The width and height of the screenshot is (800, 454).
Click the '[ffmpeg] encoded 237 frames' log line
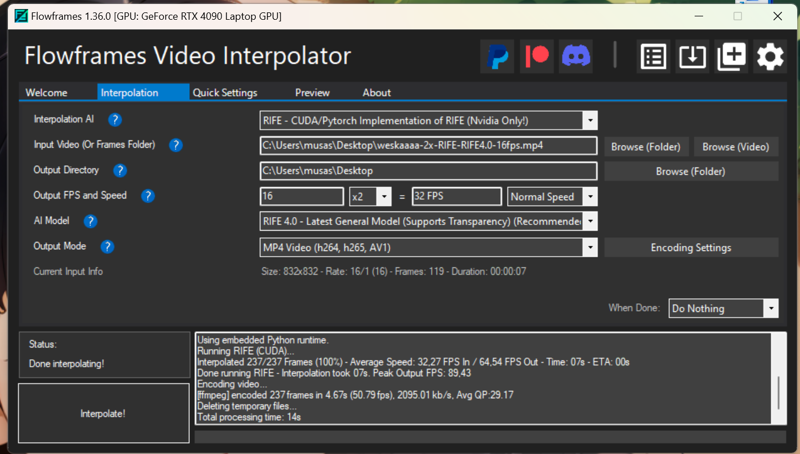(x=355, y=395)
